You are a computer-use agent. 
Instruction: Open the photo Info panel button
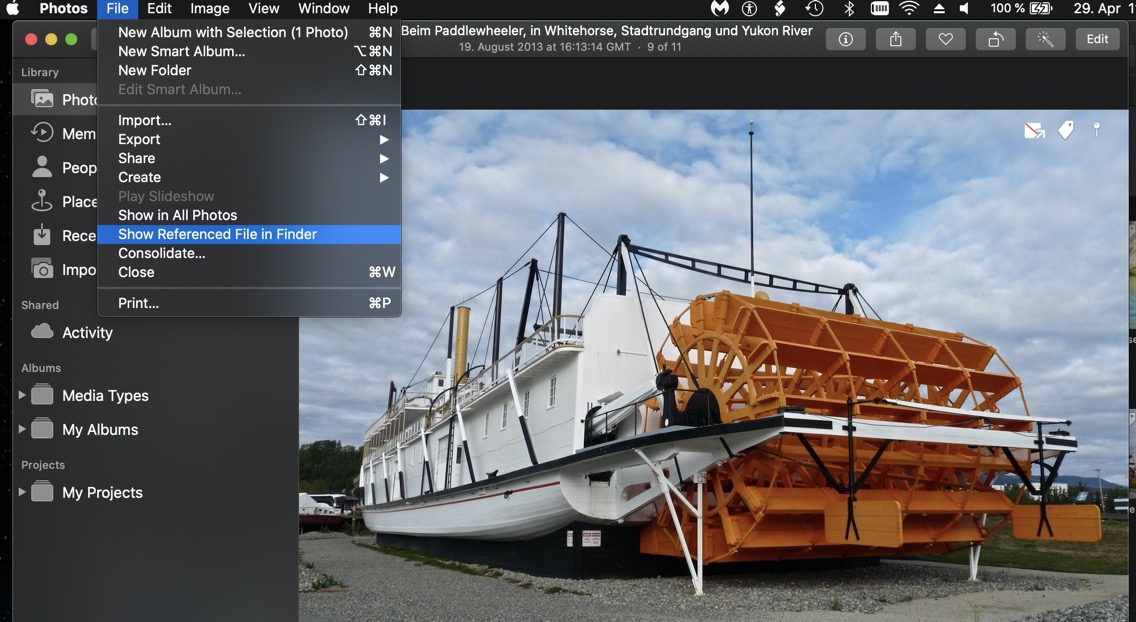pyautogui.click(x=845, y=39)
